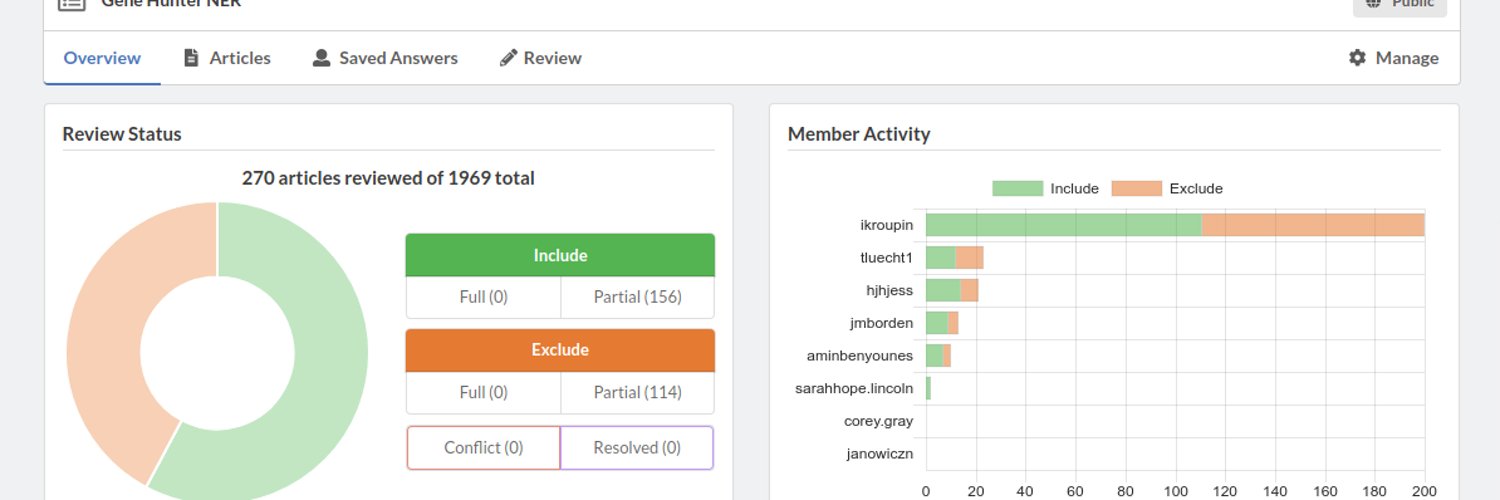Select the Exclude Partial (114) filter
This screenshot has height=500, width=1500.
(637, 392)
